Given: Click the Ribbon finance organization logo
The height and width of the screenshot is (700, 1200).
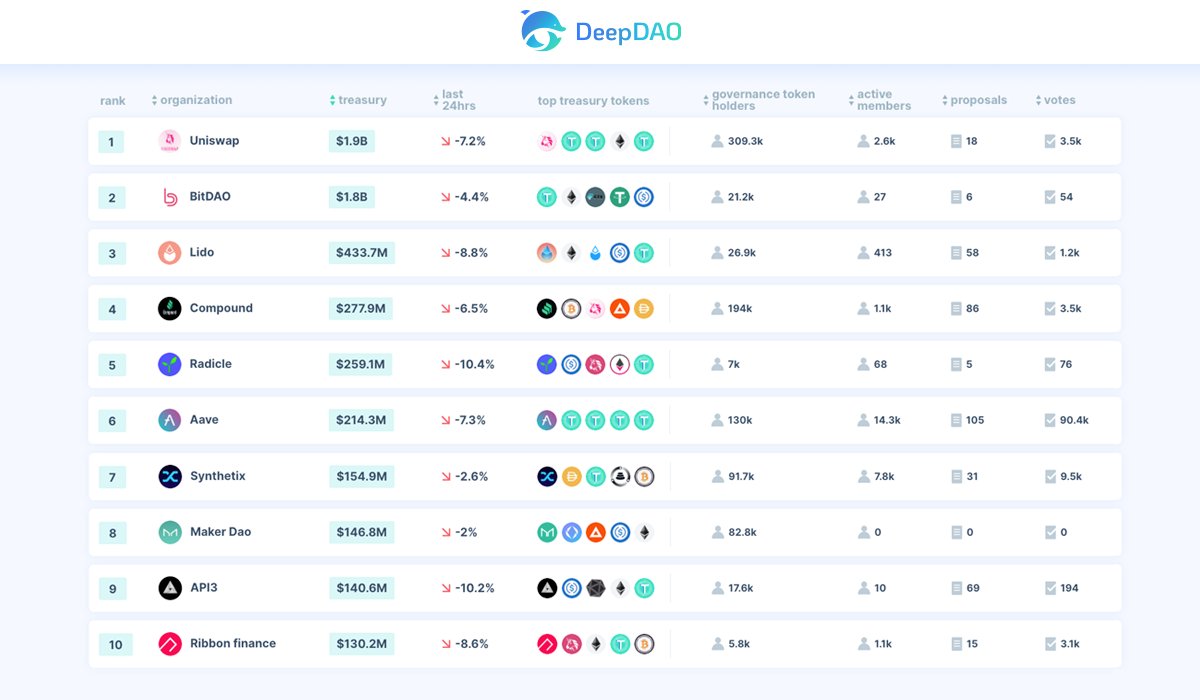Looking at the screenshot, I should pyautogui.click(x=169, y=644).
